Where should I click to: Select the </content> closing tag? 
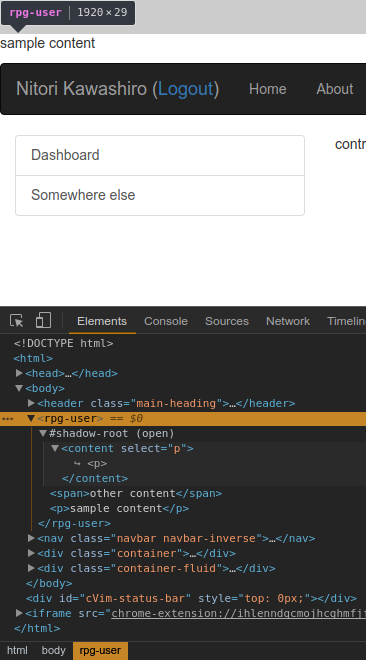point(95,479)
